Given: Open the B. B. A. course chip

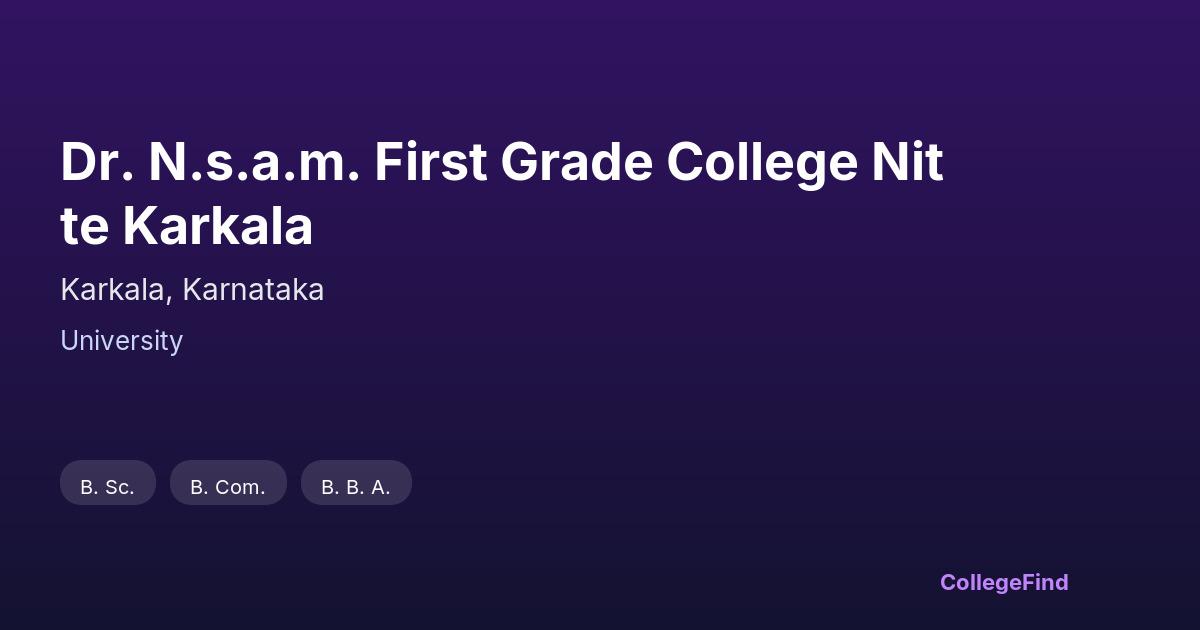Looking at the screenshot, I should [356, 483].
